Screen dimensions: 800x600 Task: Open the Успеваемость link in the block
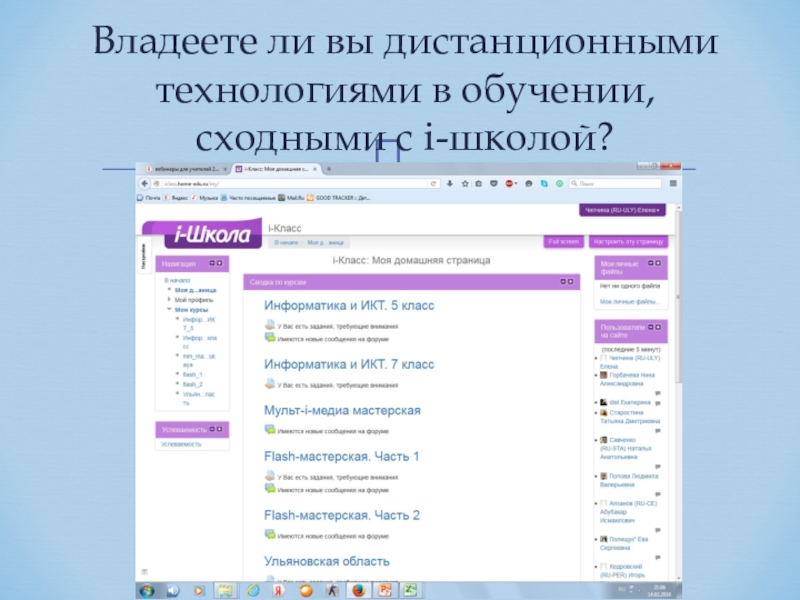pyautogui.click(x=181, y=444)
